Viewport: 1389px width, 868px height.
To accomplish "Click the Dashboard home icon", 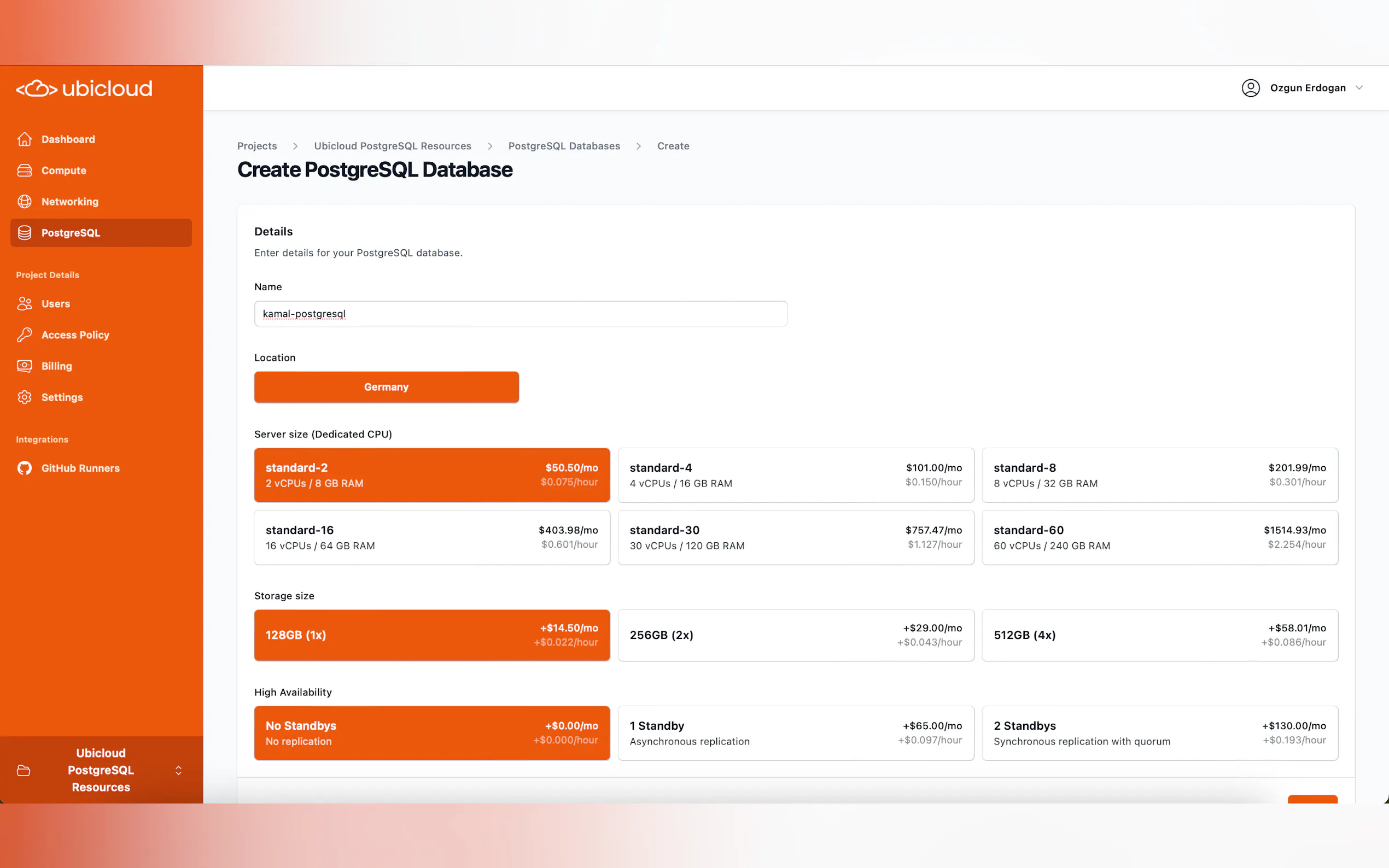I will tap(24, 139).
